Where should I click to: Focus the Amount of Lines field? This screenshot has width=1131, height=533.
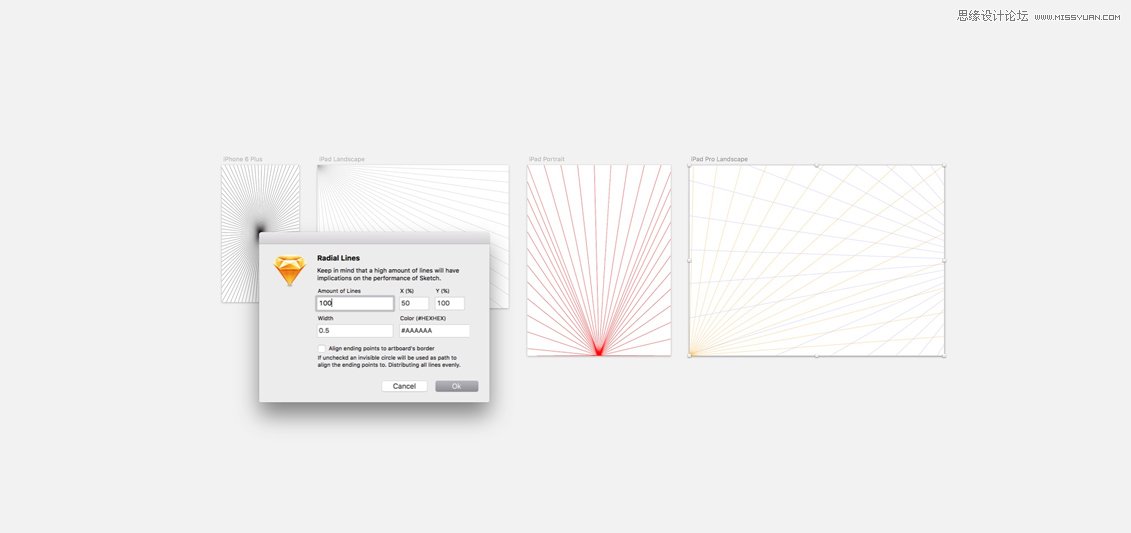click(x=355, y=304)
